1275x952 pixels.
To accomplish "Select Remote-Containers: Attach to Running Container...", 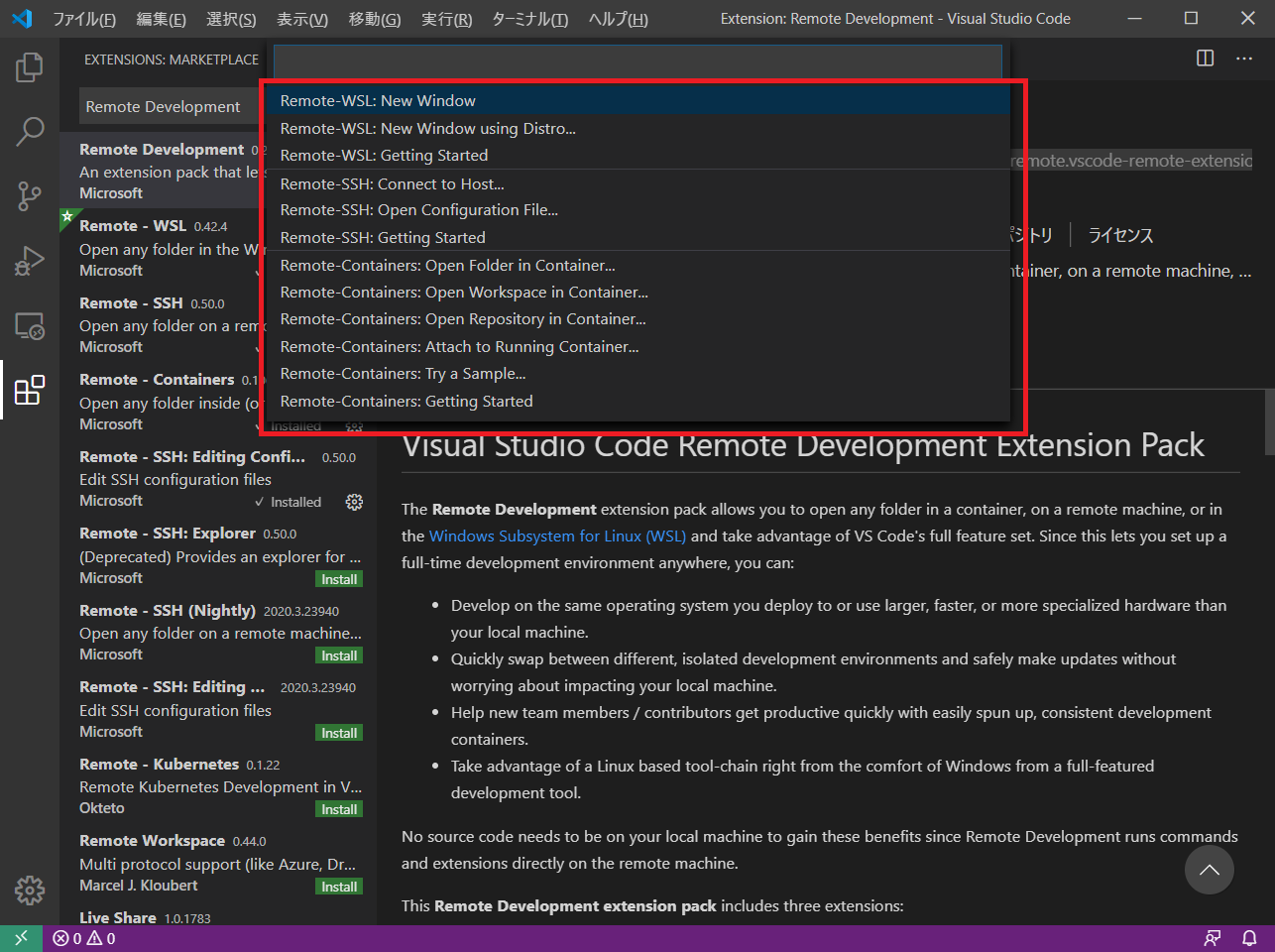I will coord(637,347).
